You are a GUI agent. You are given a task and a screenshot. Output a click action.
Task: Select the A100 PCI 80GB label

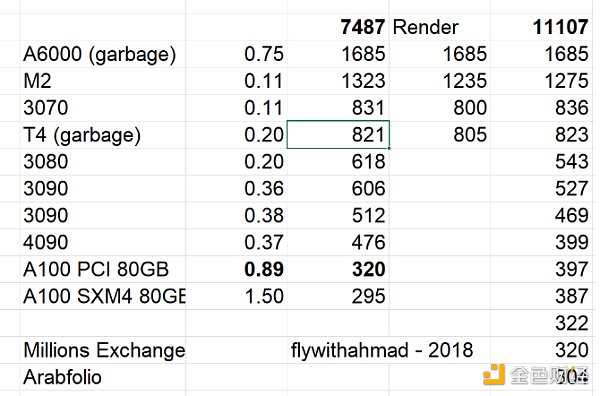pos(96,269)
